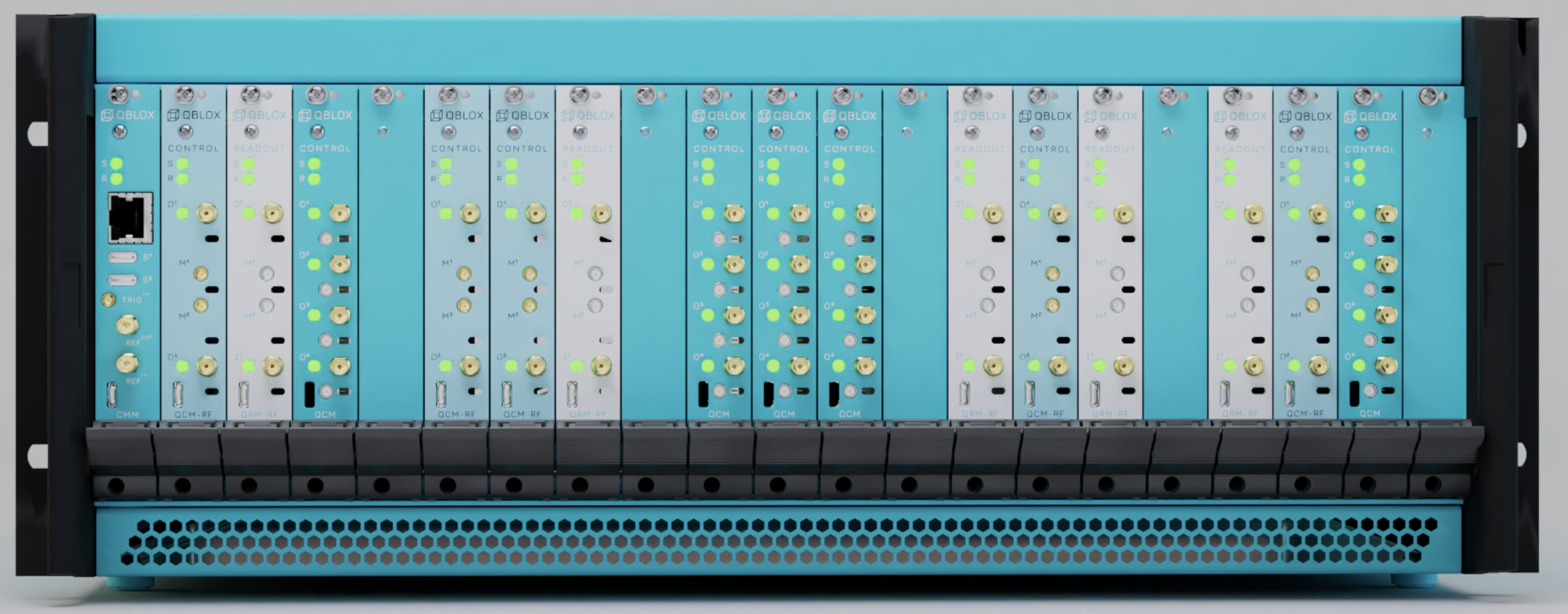Click O2 connector on QCM-RF module beside the CMM
The height and width of the screenshot is (614, 1568).
click(206, 365)
